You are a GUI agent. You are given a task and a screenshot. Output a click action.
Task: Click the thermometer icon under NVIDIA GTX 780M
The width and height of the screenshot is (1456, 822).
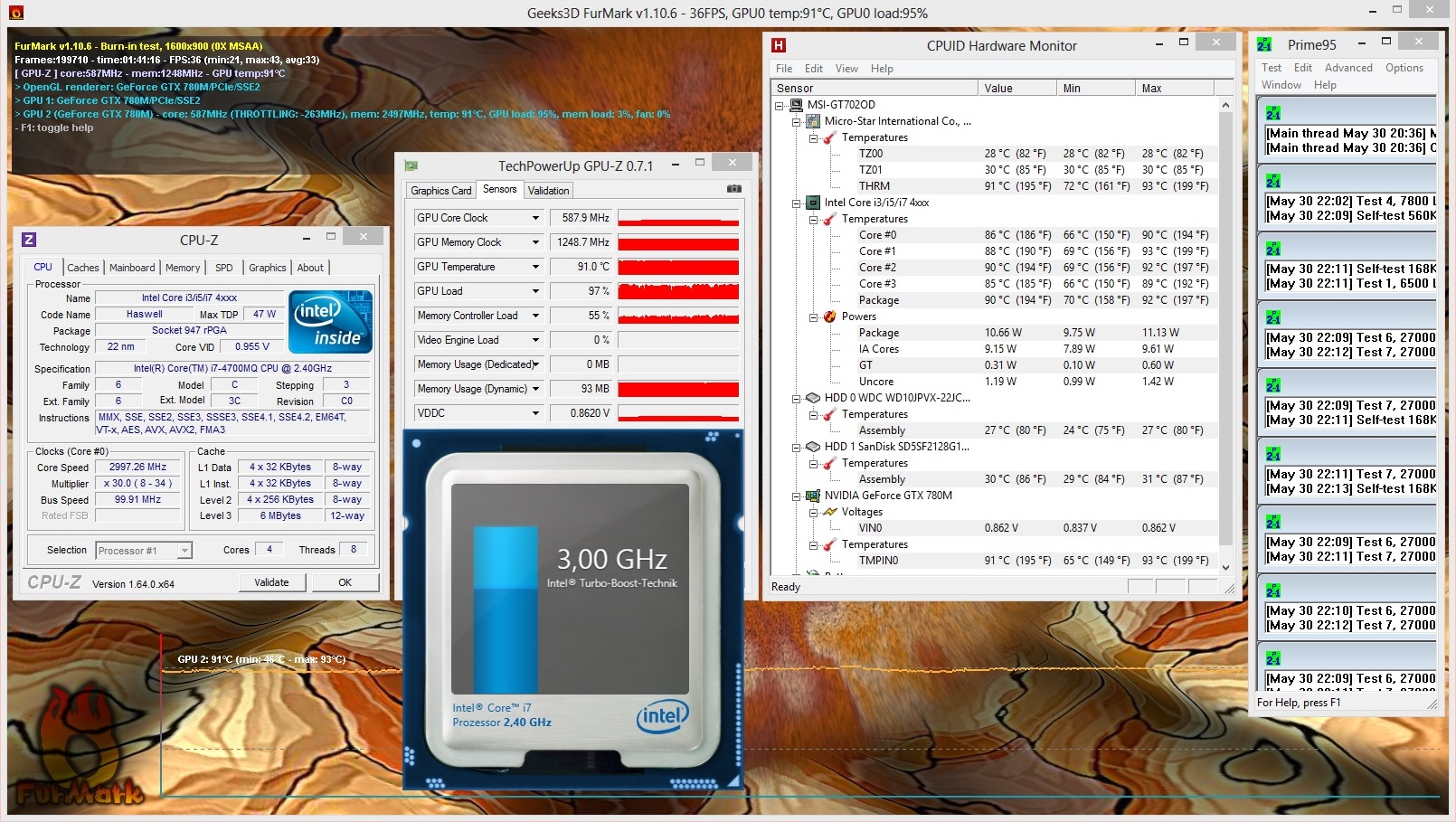pyautogui.click(x=829, y=544)
